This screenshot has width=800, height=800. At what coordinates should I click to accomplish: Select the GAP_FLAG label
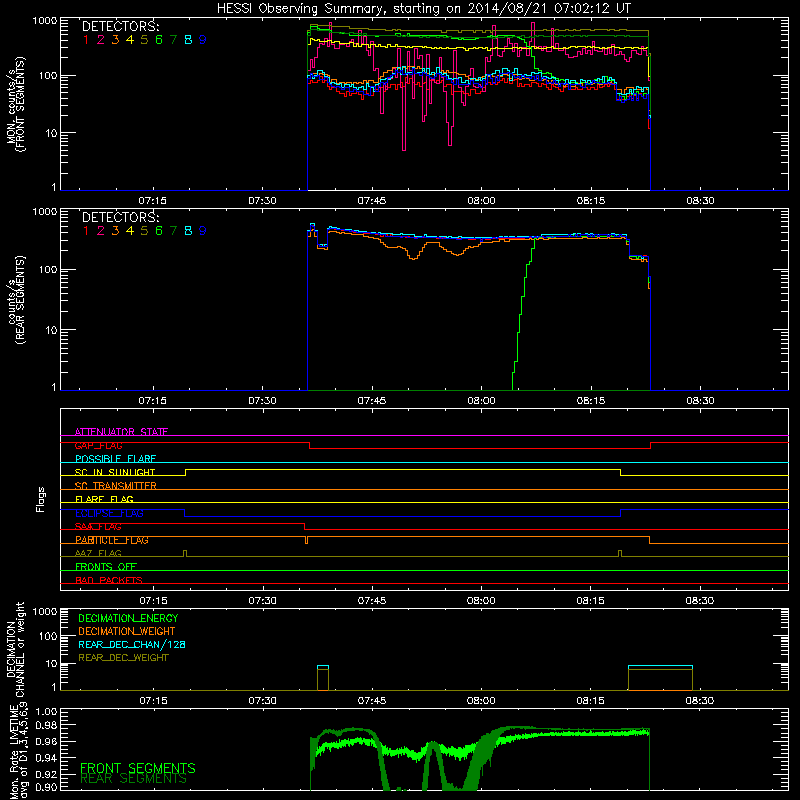coord(98,445)
